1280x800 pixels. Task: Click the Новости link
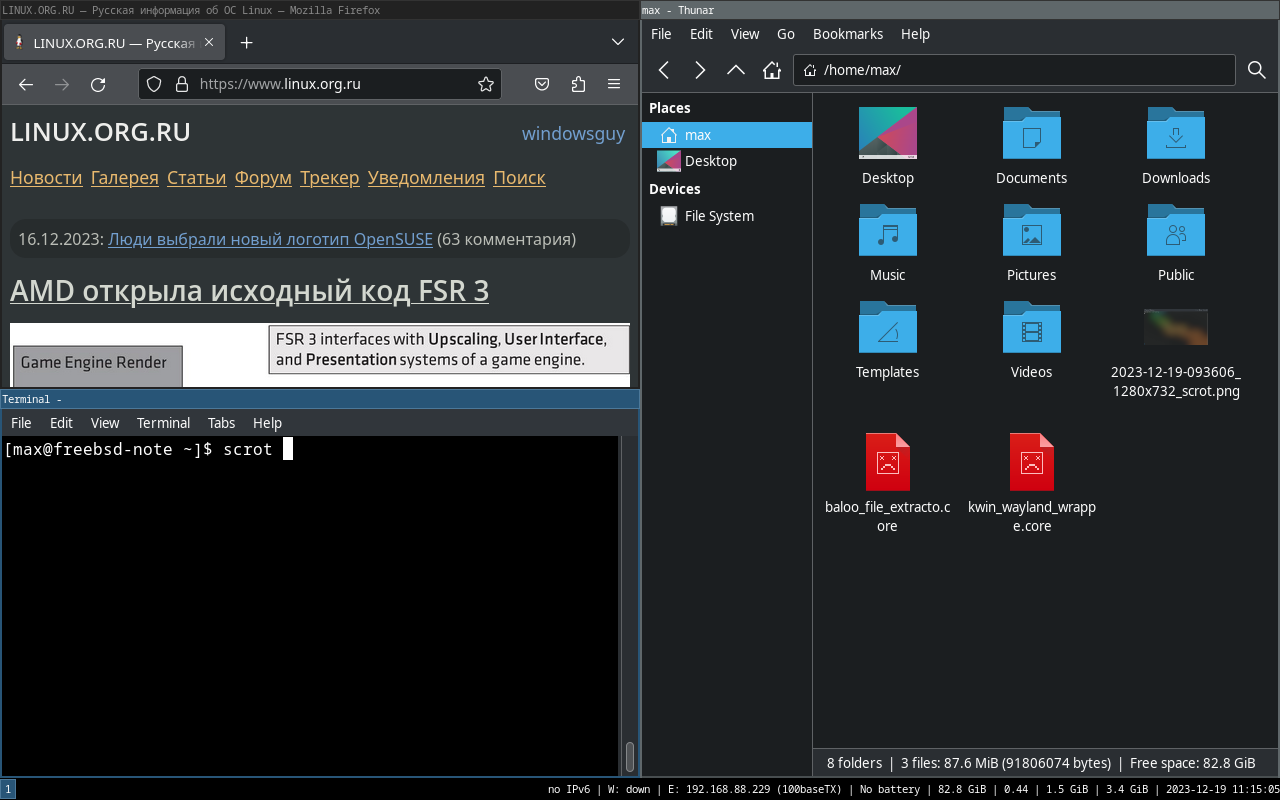click(x=46, y=178)
